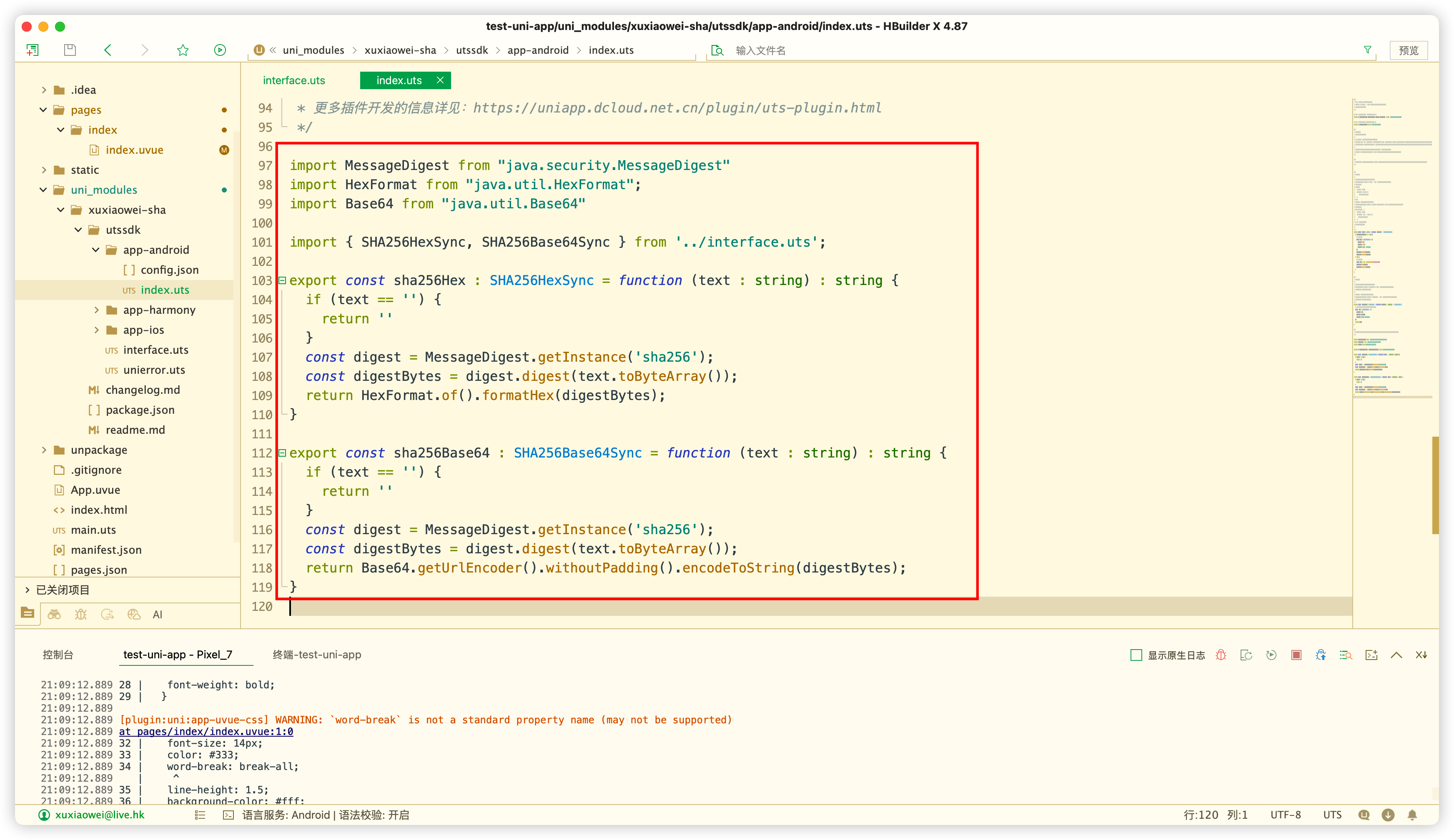Click the run/play icon in top toolbar
Image resolution: width=1454 pixels, height=840 pixels.
pyautogui.click(x=220, y=50)
